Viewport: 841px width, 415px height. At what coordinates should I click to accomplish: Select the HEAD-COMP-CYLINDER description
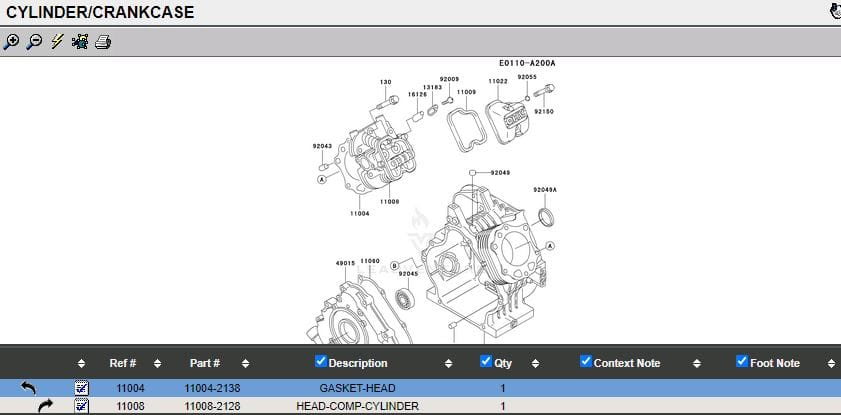point(357,406)
